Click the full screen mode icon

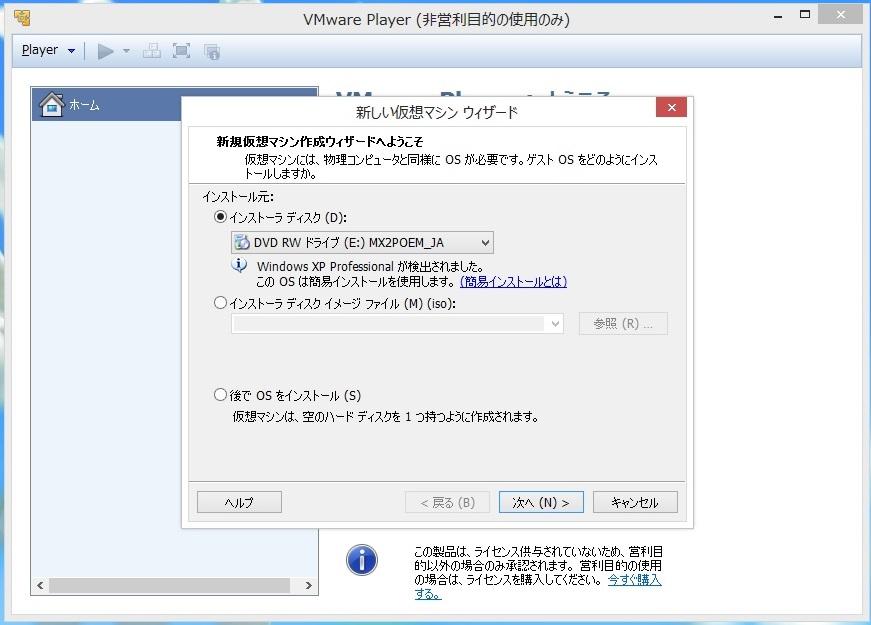tap(182, 51)
